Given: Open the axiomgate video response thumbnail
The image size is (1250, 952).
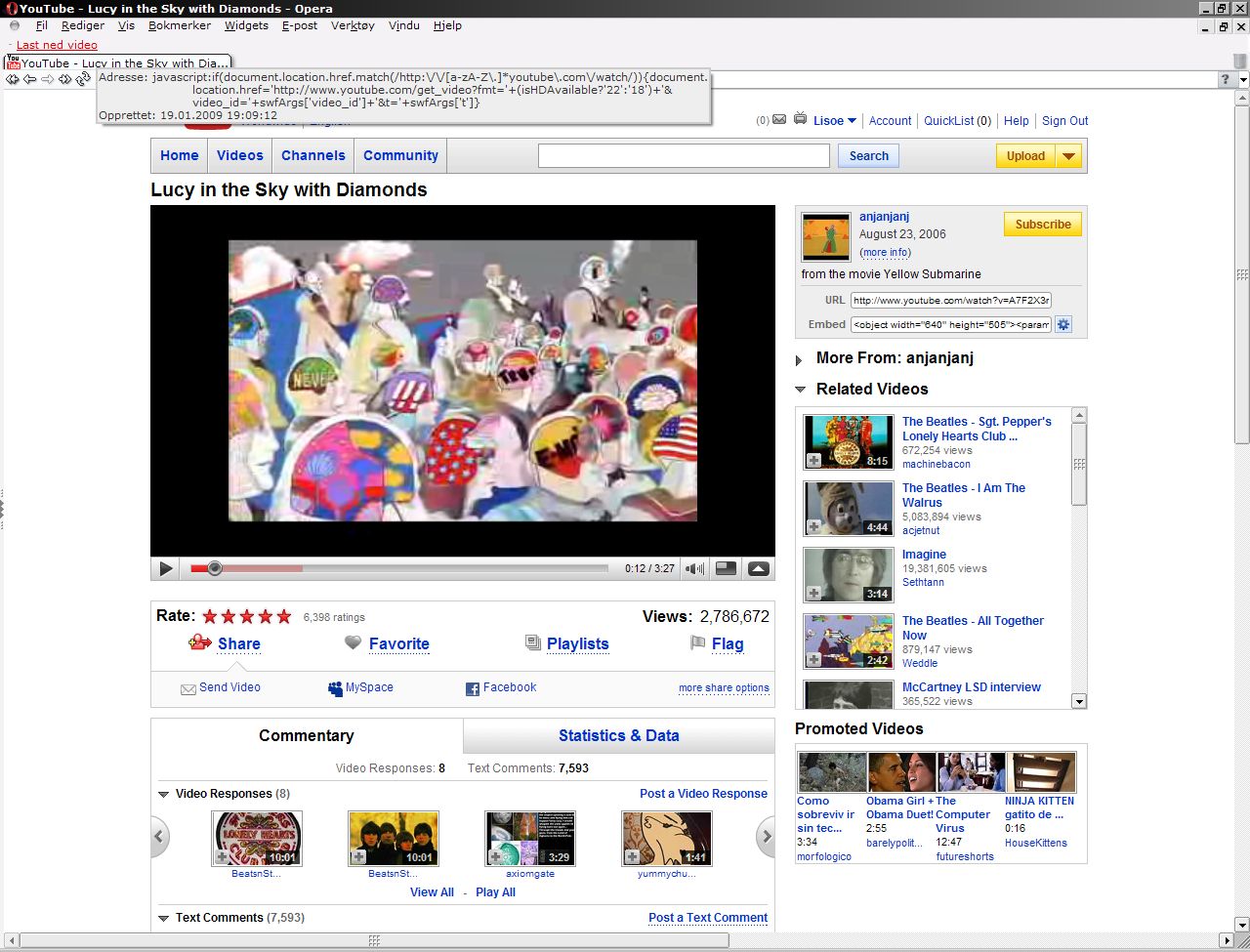Looking at the screenshot, I should click(x=530, y=838).
